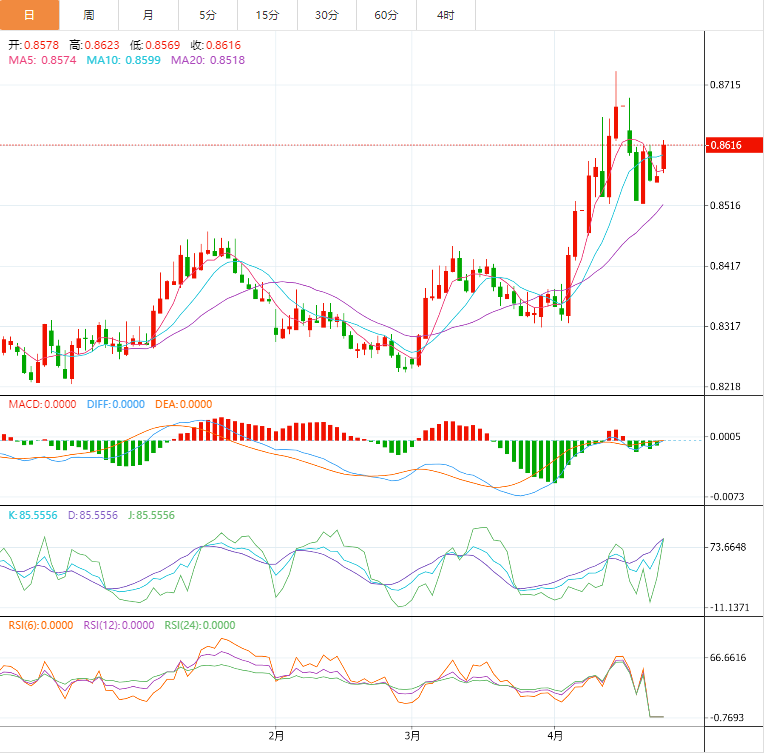
Task: Open the 月 monthly timeframe tab
Action: tap(148, 15)
